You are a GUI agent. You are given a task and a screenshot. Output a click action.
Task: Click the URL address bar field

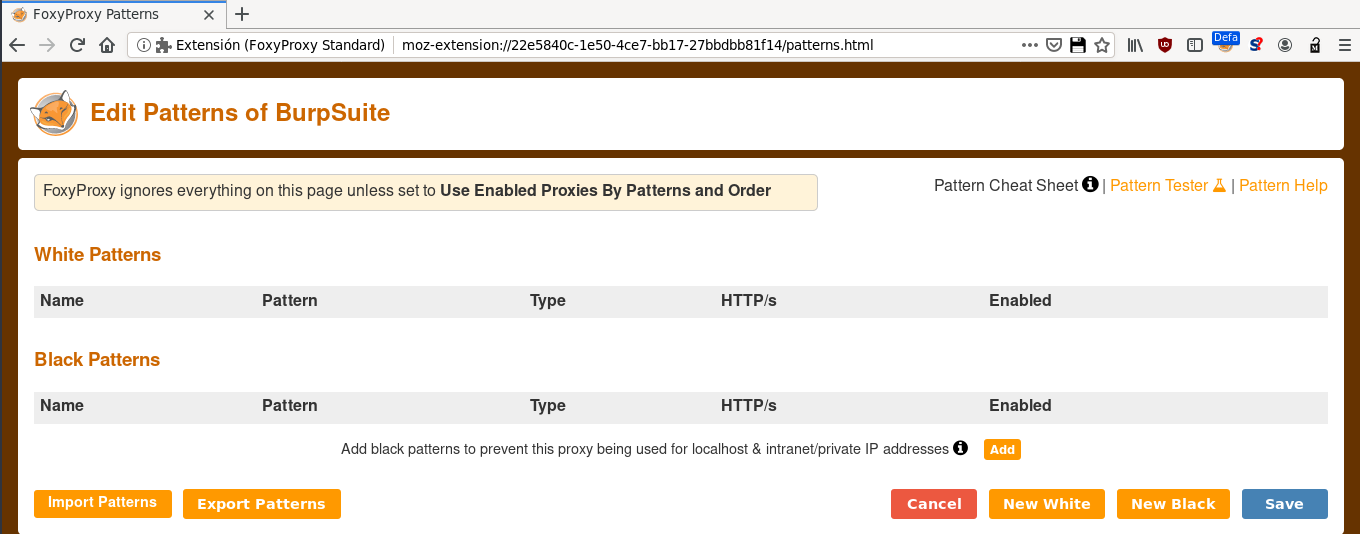707,45
